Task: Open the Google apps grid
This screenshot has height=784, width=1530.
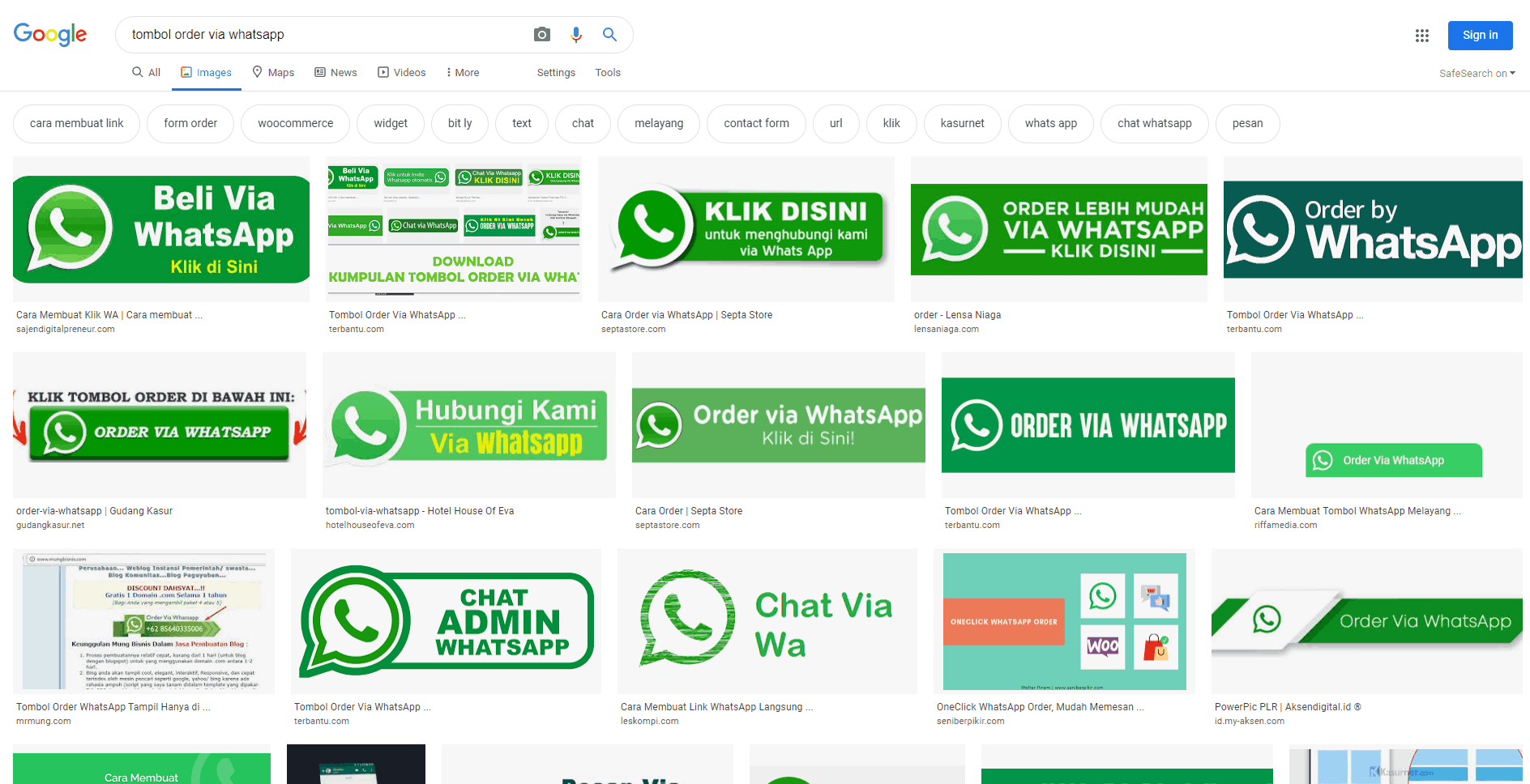Action: point(1421,36)
